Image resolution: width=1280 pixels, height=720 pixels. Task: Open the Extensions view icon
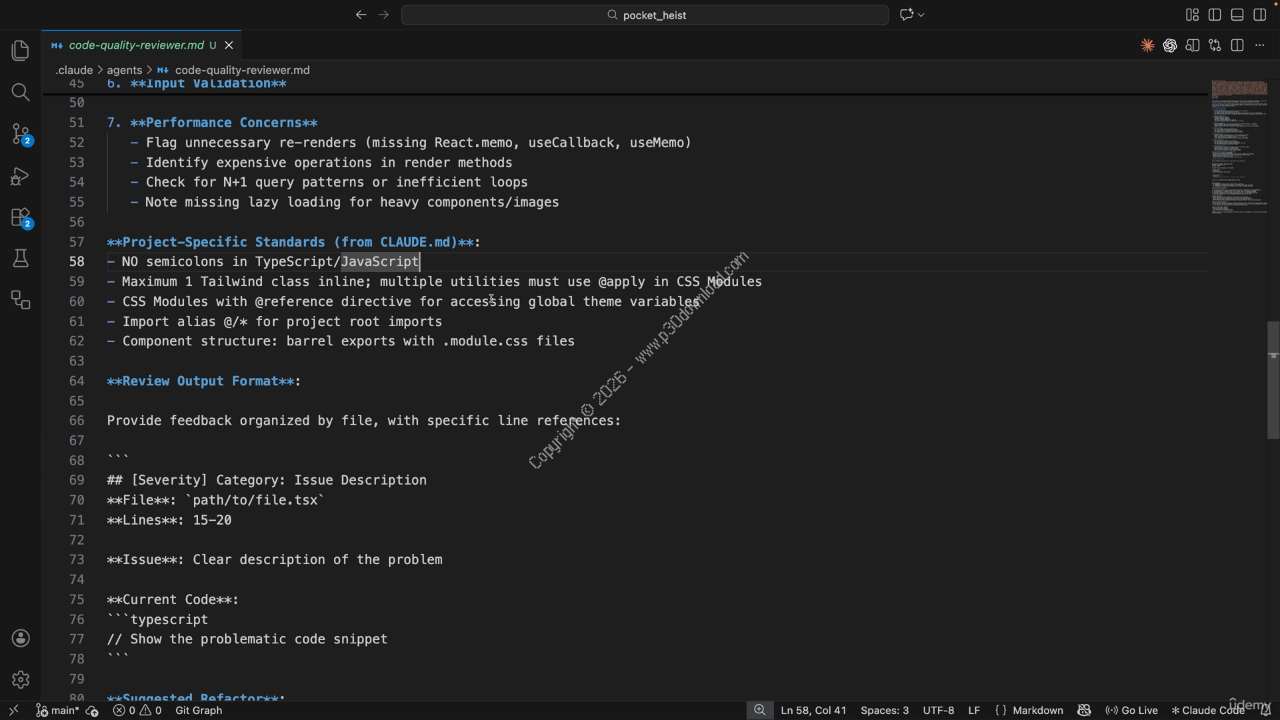(x=20, y=217)
